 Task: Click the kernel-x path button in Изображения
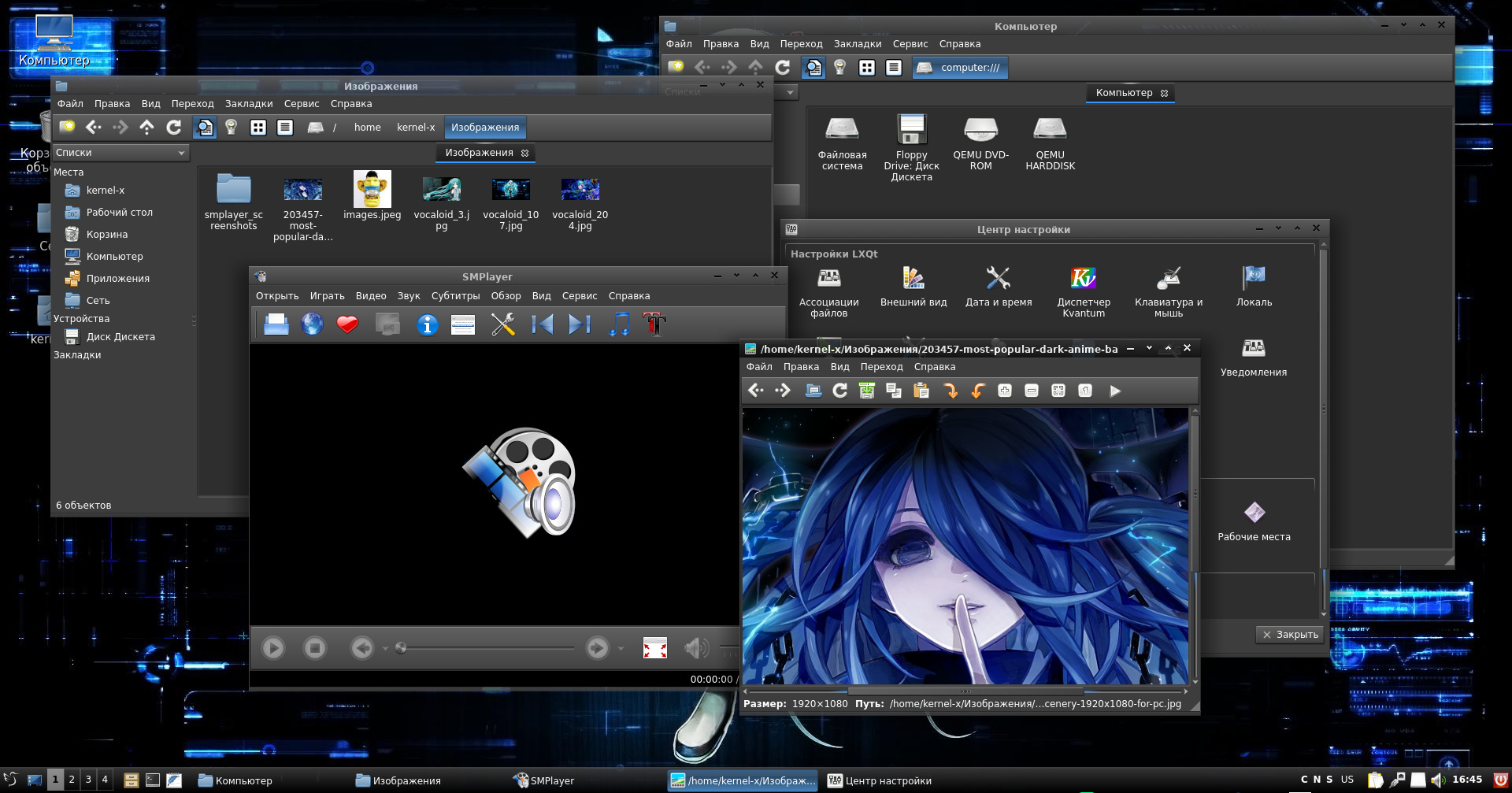[416, 128]
